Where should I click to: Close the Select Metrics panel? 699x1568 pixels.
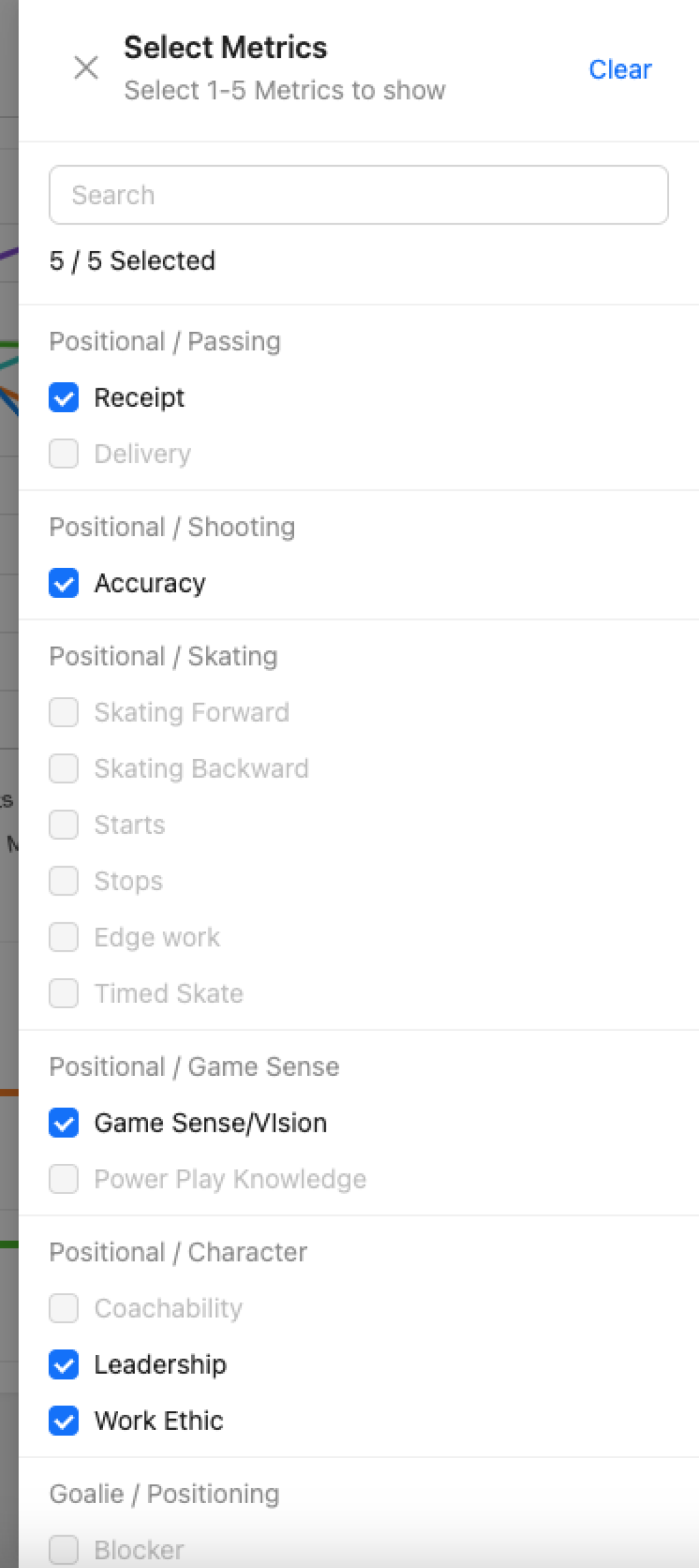(x=86, y=68)
